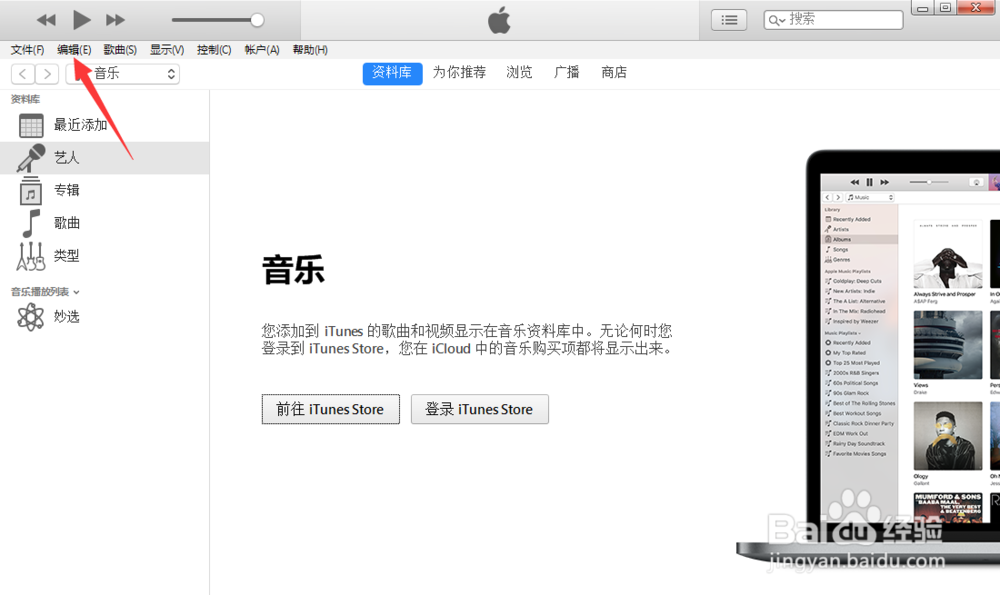Click the fast forward next track button
Screen dimensions: 1000x595
[x=115, y=20]
